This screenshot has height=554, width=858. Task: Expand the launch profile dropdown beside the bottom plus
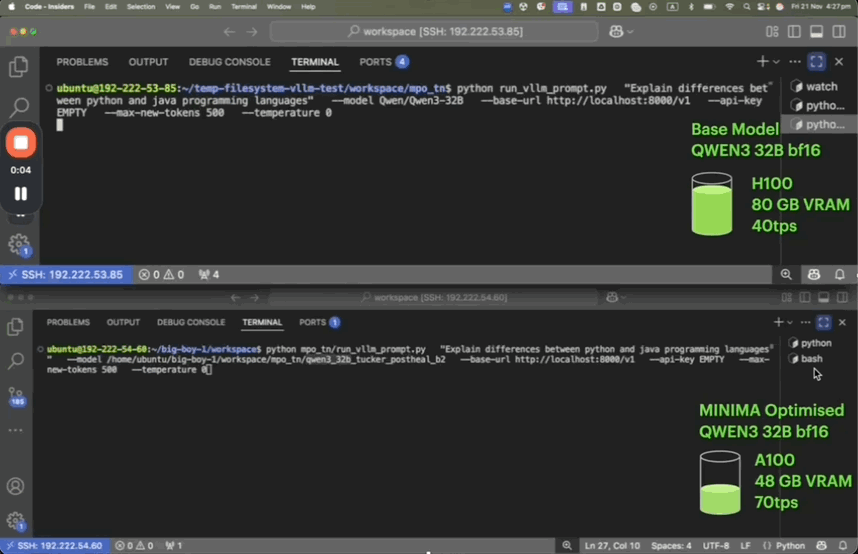pos(790,322)
